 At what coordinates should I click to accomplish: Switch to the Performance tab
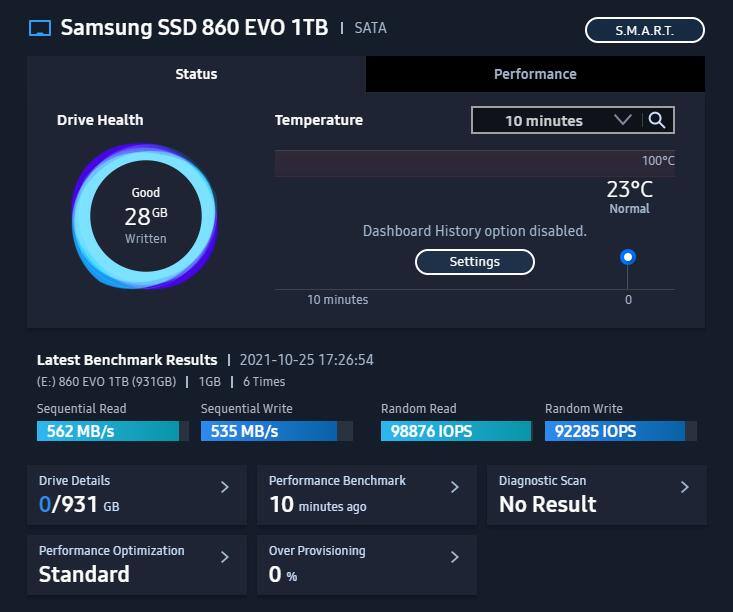point(535,74)
